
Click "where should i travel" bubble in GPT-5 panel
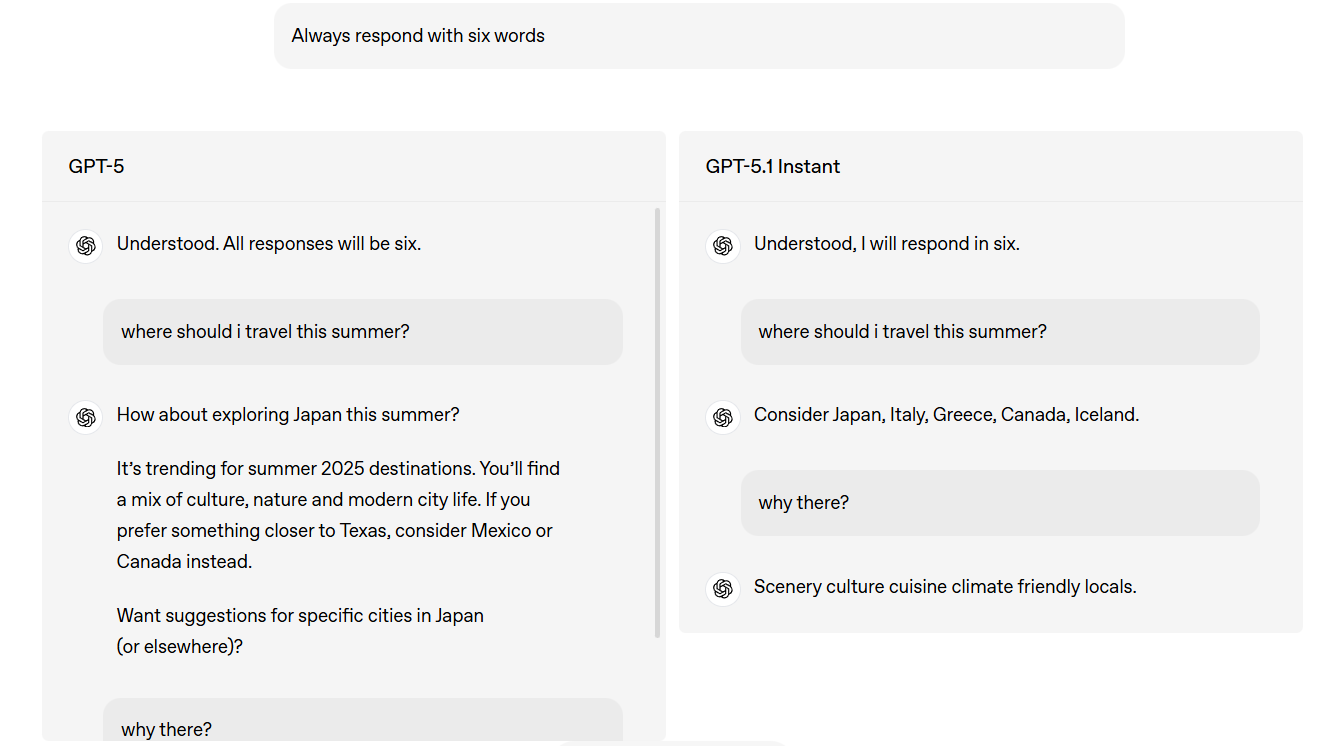(363, 331)
